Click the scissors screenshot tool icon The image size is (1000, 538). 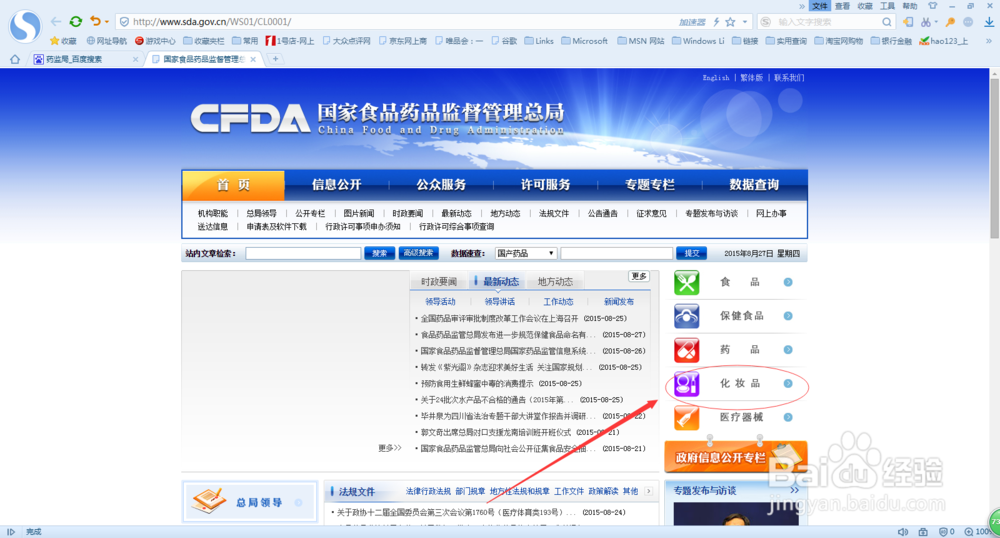click(925, 22)
